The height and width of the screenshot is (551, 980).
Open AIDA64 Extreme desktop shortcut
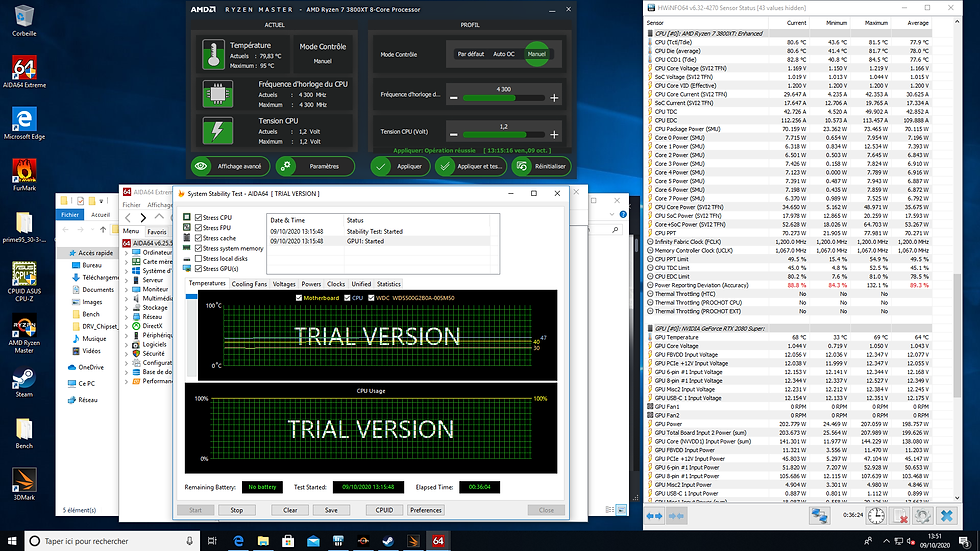(24, 72)
